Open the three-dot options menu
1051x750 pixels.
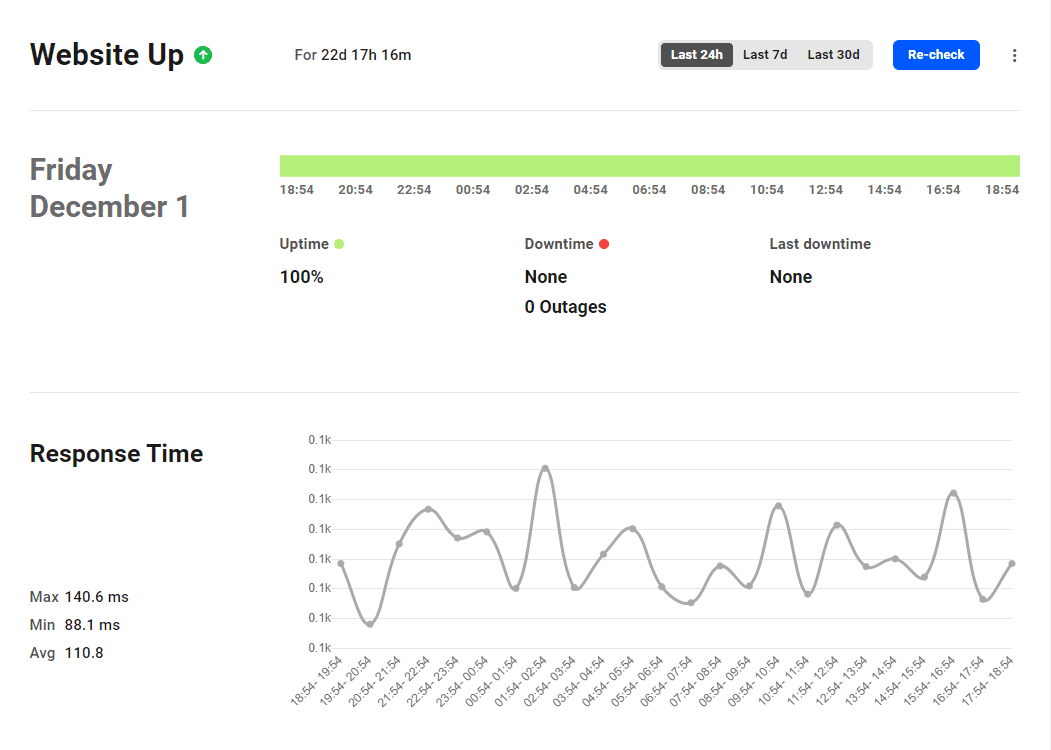(1014, 55)
